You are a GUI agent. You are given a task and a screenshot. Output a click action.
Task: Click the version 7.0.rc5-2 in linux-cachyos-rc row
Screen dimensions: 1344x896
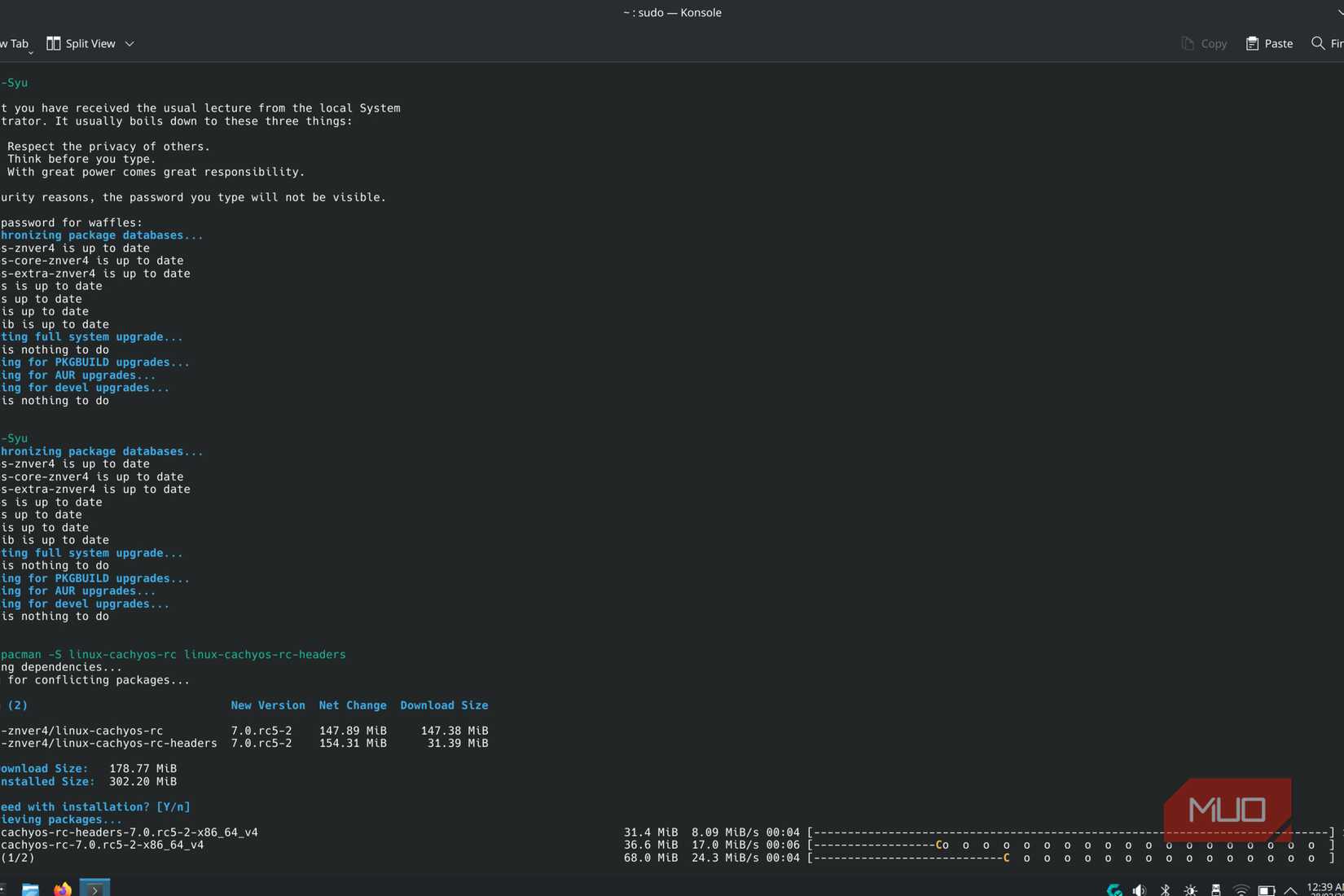(x=261, y=731)
